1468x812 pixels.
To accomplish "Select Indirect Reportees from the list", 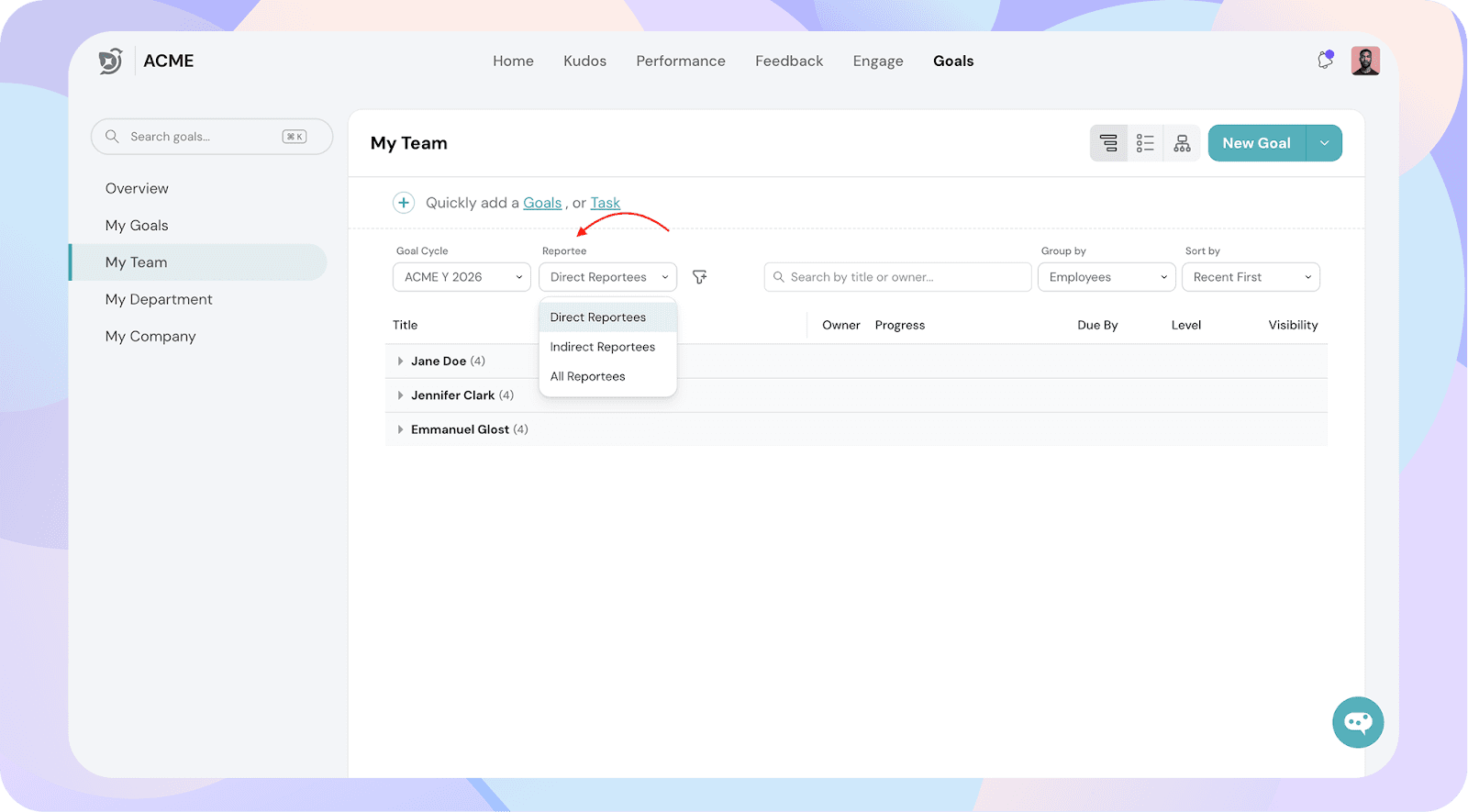I will (603, 347).
